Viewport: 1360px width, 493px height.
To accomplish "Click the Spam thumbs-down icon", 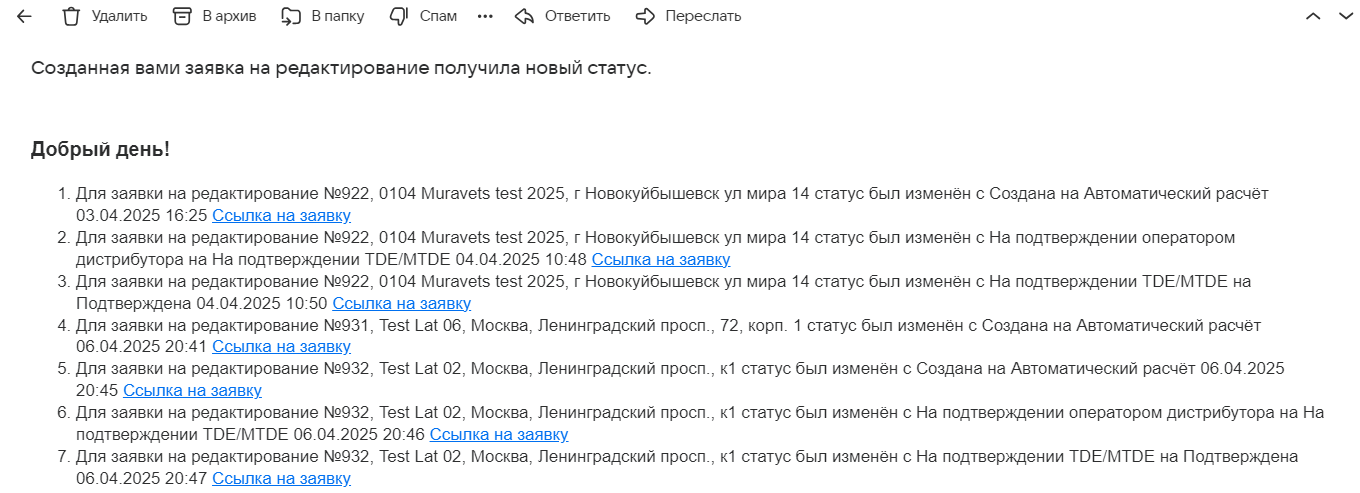I will point(399,16).
